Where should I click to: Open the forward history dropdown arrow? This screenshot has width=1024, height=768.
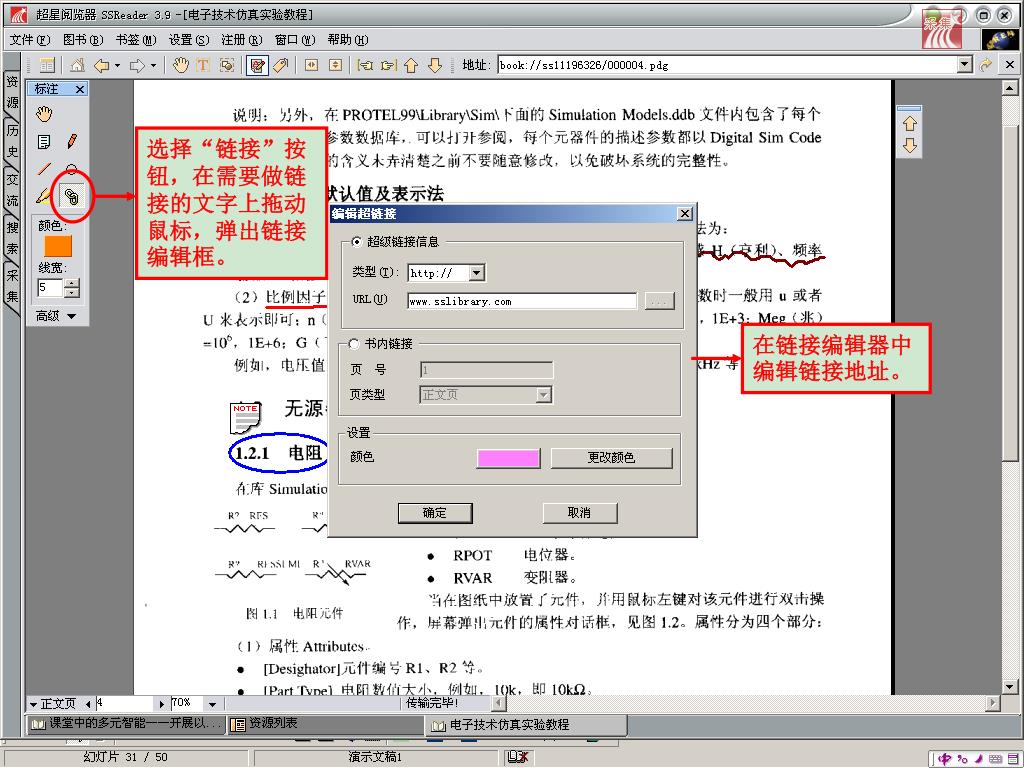pyautogui.click(x=153, y=65)
